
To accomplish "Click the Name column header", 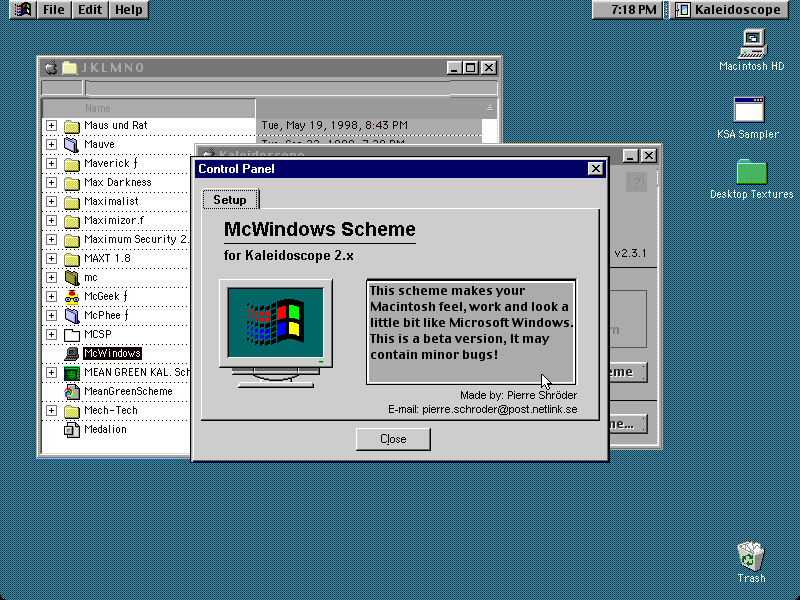I will point(148,108).
